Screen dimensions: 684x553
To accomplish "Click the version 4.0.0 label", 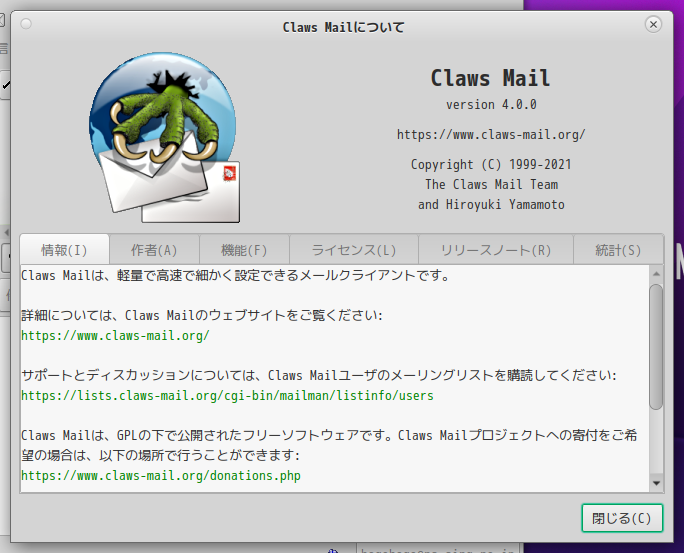I will (x=491, y=105).
